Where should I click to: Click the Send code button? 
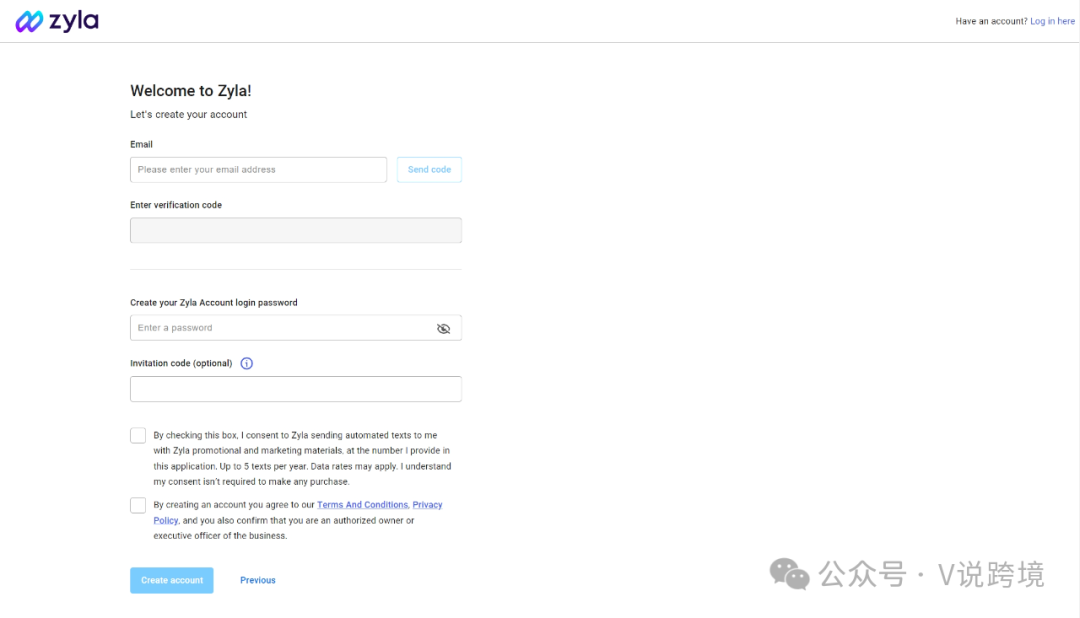coord(429,169)
